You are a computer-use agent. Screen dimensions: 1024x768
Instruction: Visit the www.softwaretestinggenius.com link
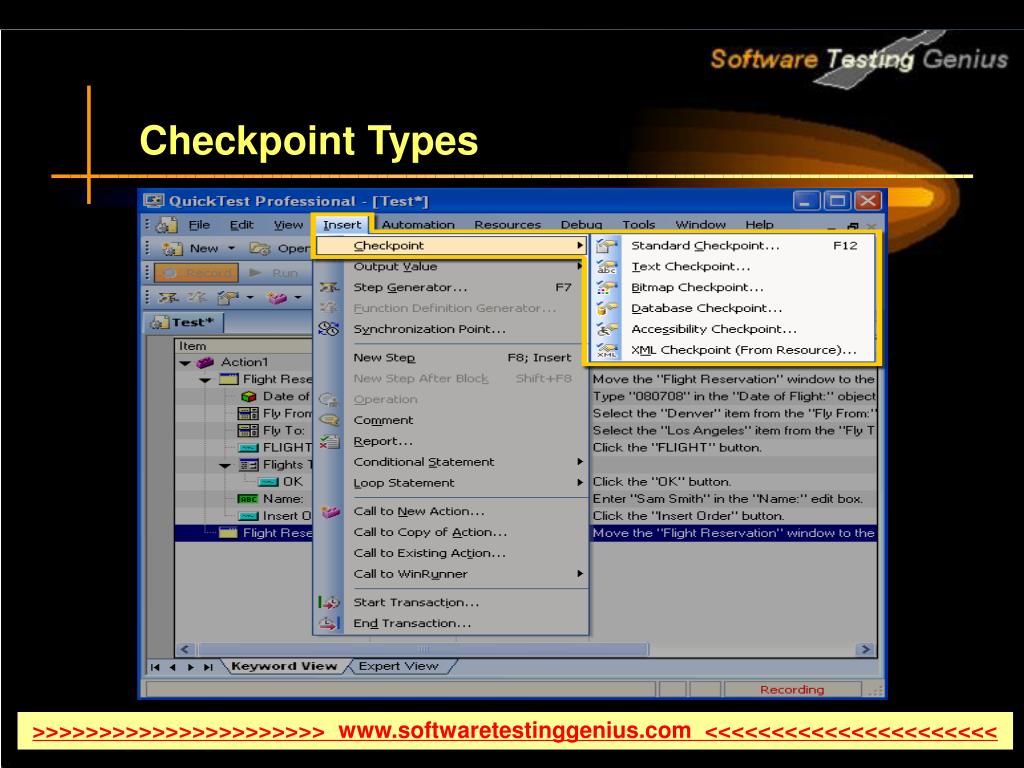coord(515,730)
